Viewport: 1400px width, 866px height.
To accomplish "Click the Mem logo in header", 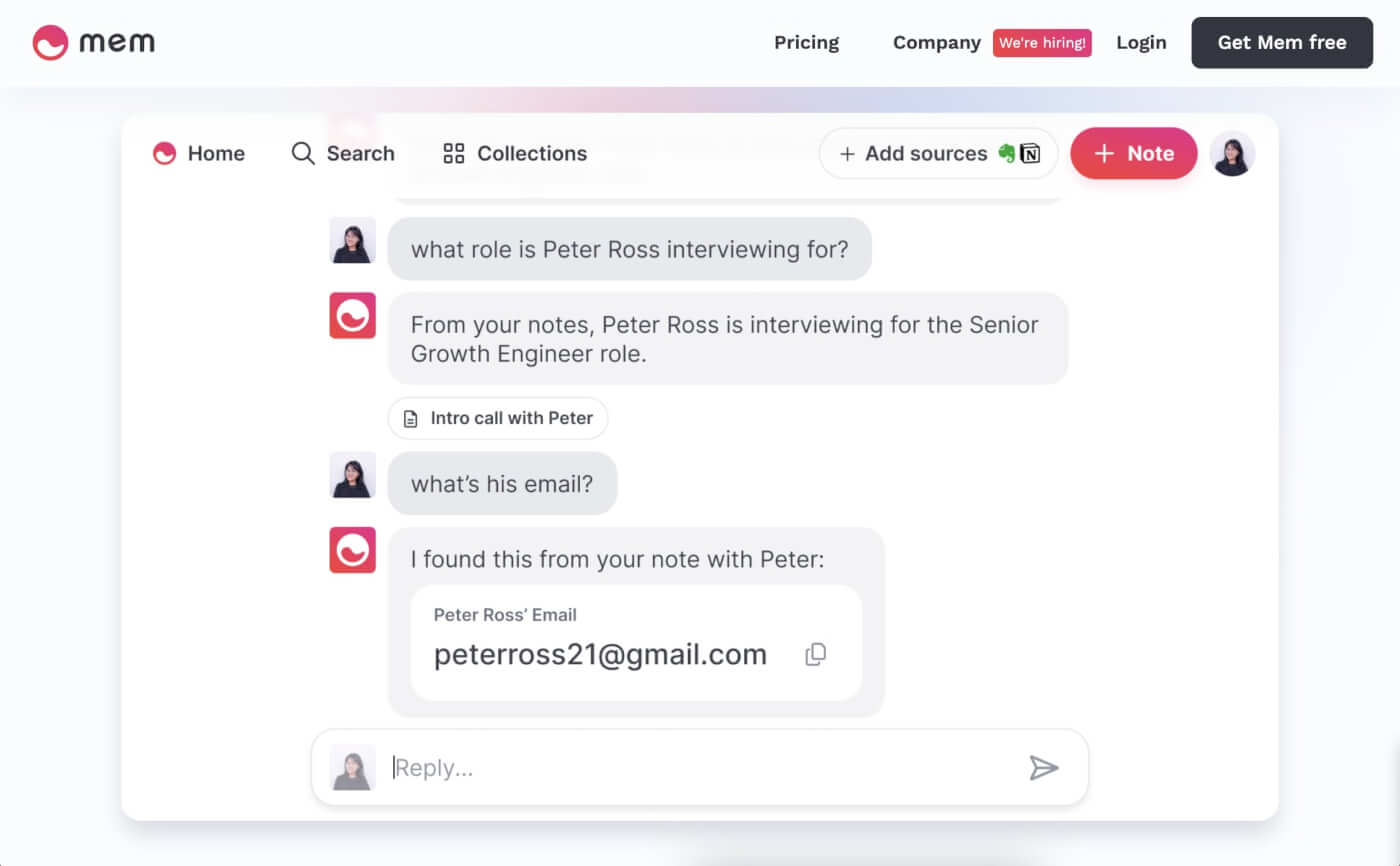I will click(x=93, y=43).
